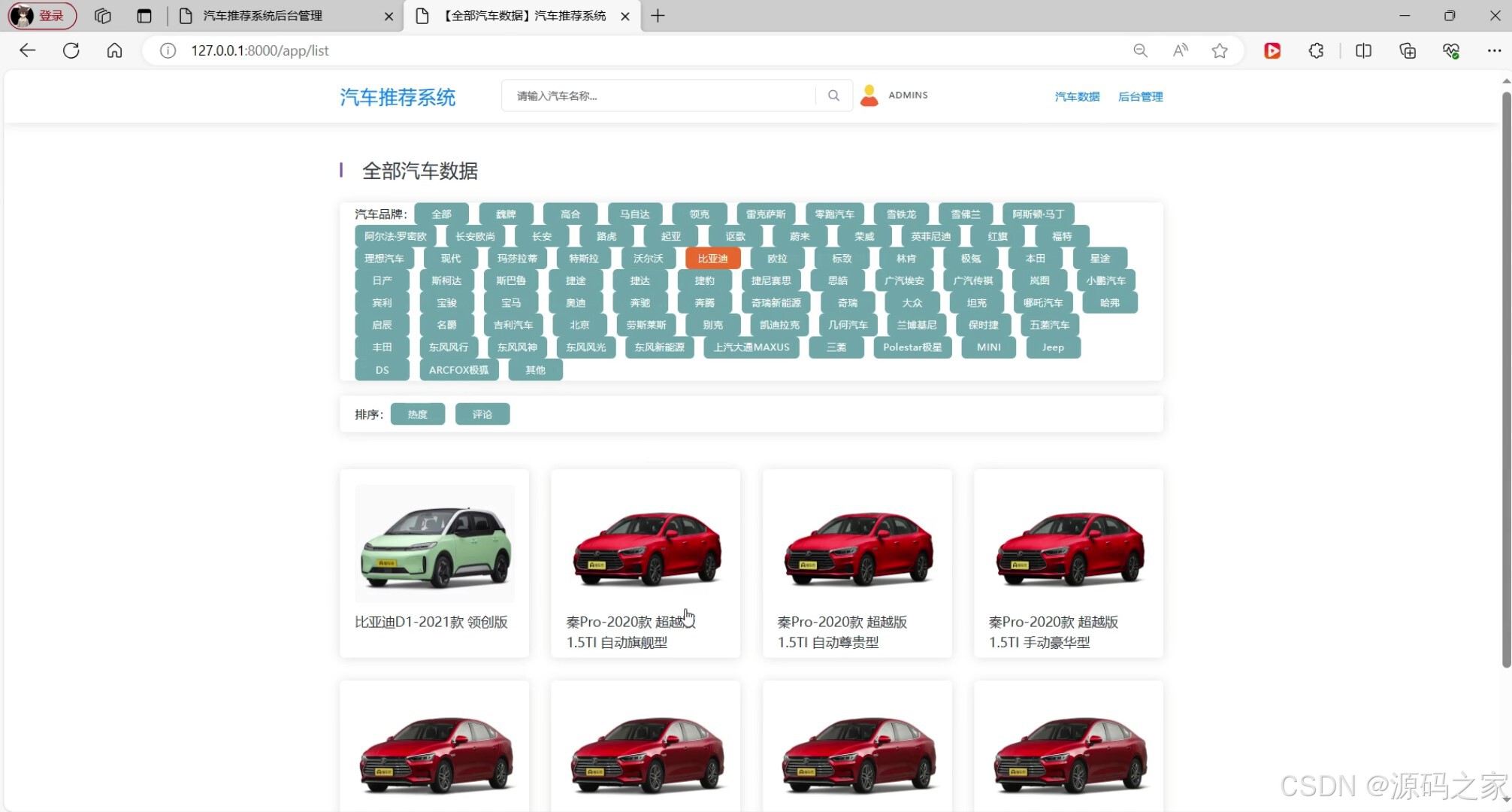This screenshot has width=1512, height=812.
Task: Click the zoom-out icon in the address bar
Action: click(x=1140, y=50)
